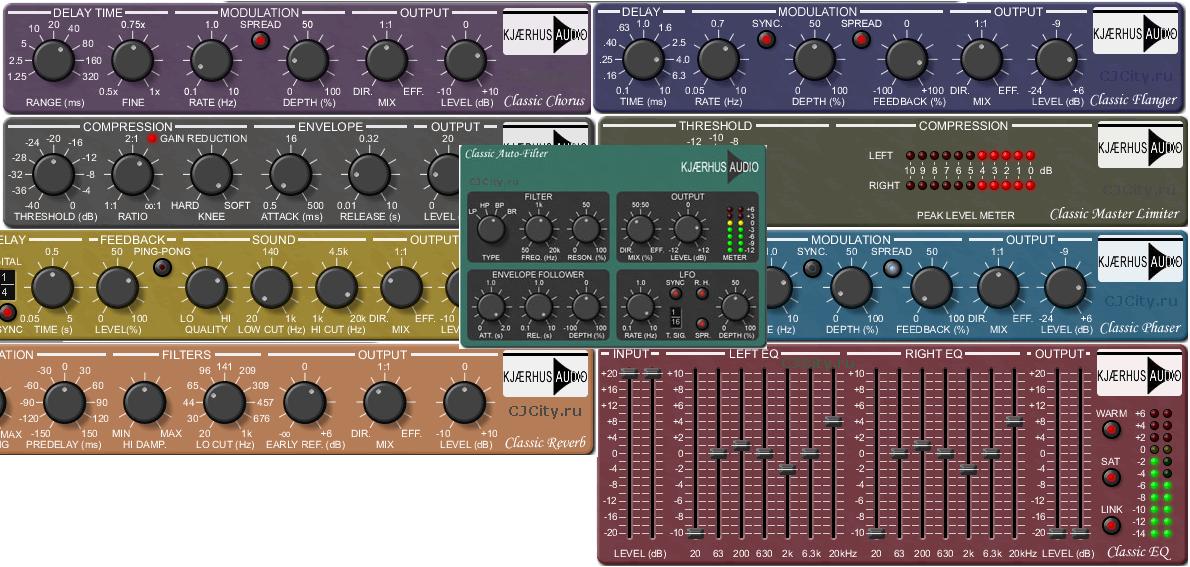Click the Flanger LEVEL (dB) knob

pos(1056,60)
